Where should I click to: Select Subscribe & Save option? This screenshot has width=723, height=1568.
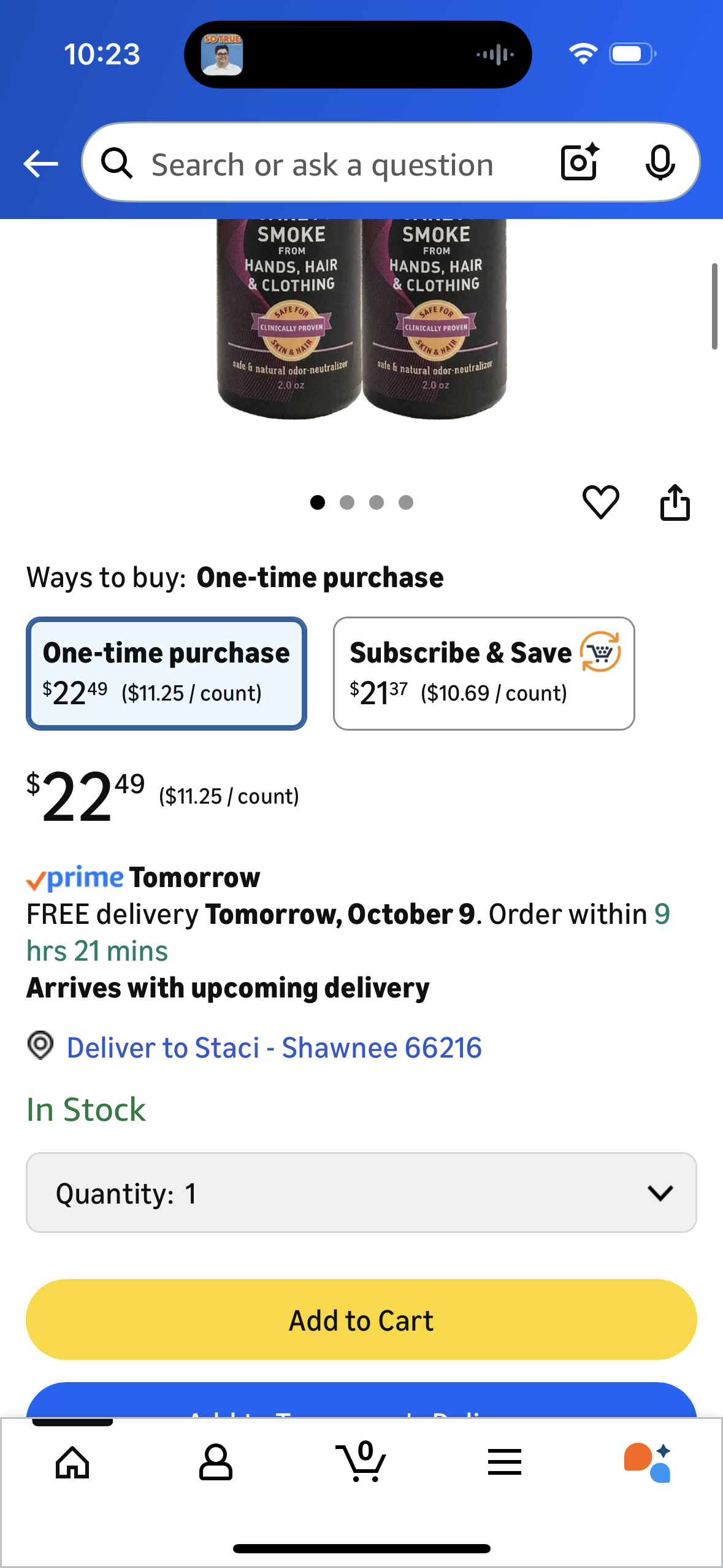(483, 673)
